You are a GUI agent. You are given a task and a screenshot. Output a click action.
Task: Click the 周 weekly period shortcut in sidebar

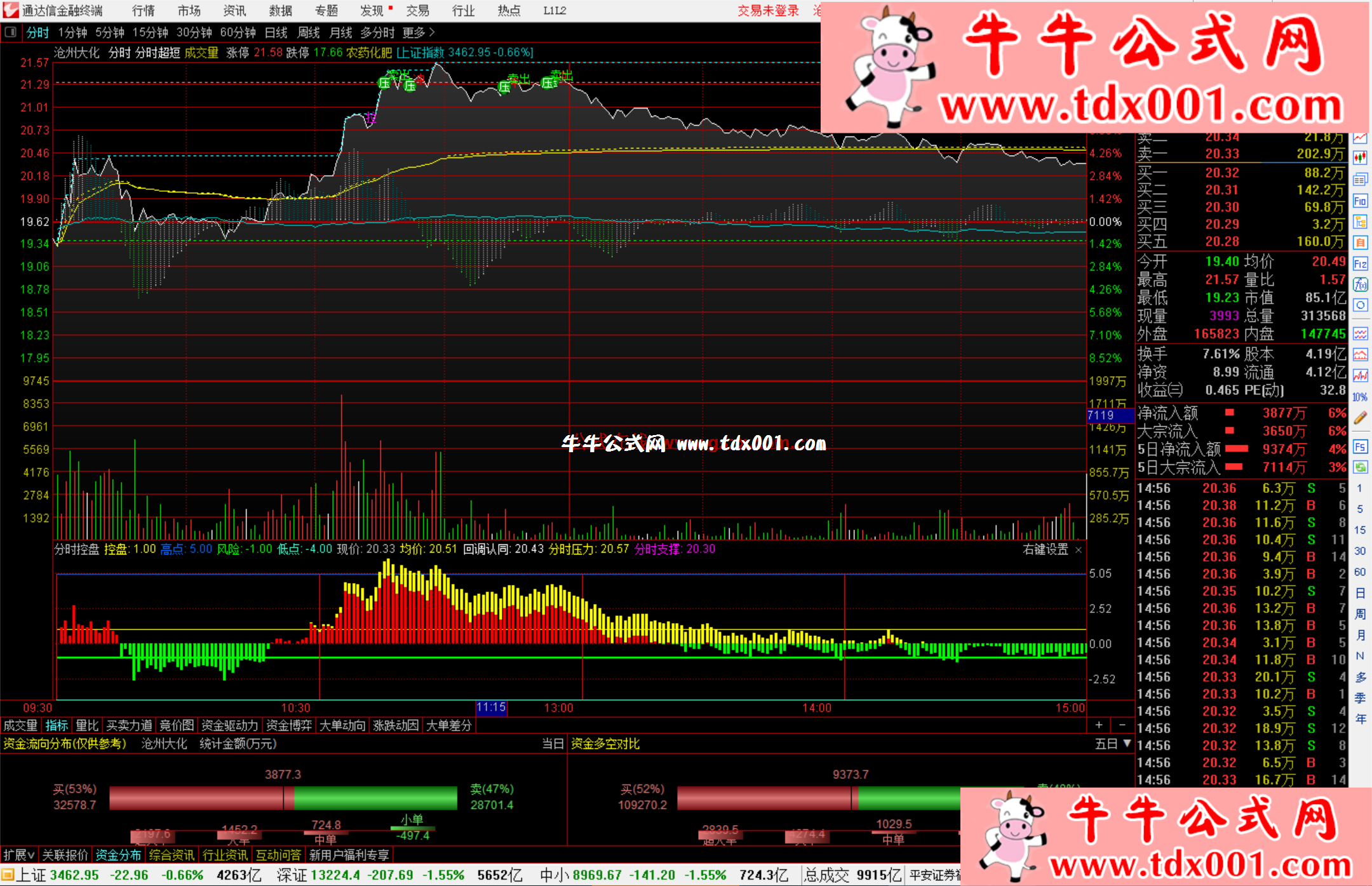tap(1360, 614)
